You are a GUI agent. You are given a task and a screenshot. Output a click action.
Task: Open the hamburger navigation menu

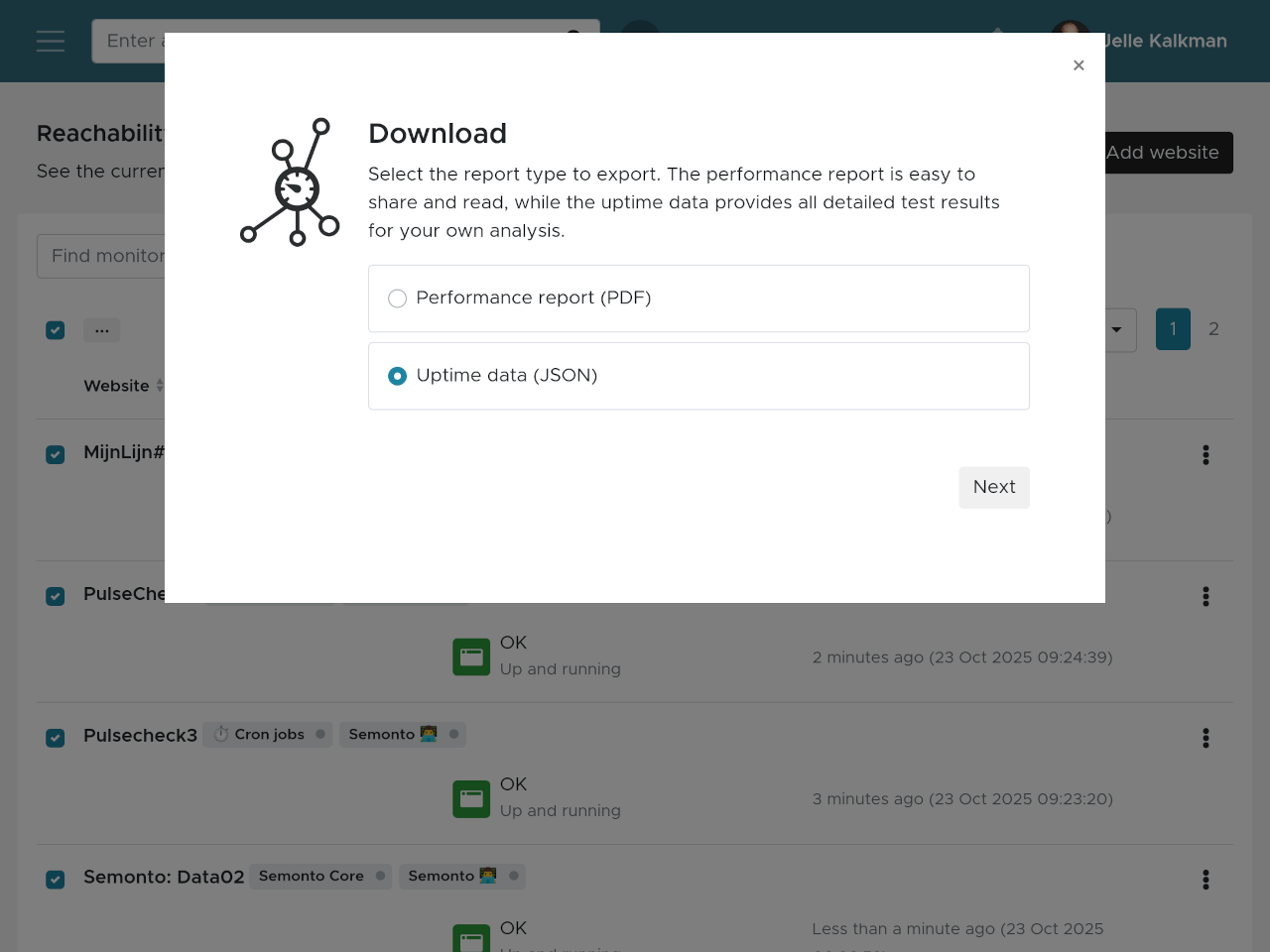pyautogui.click(x=51, y=41)
